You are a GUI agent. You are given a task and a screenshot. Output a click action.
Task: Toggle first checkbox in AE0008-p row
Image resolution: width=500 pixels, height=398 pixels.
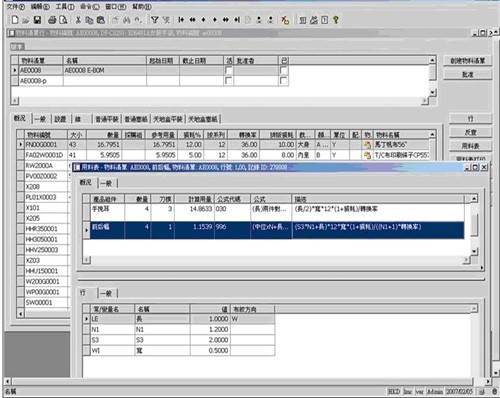[229, 81]
